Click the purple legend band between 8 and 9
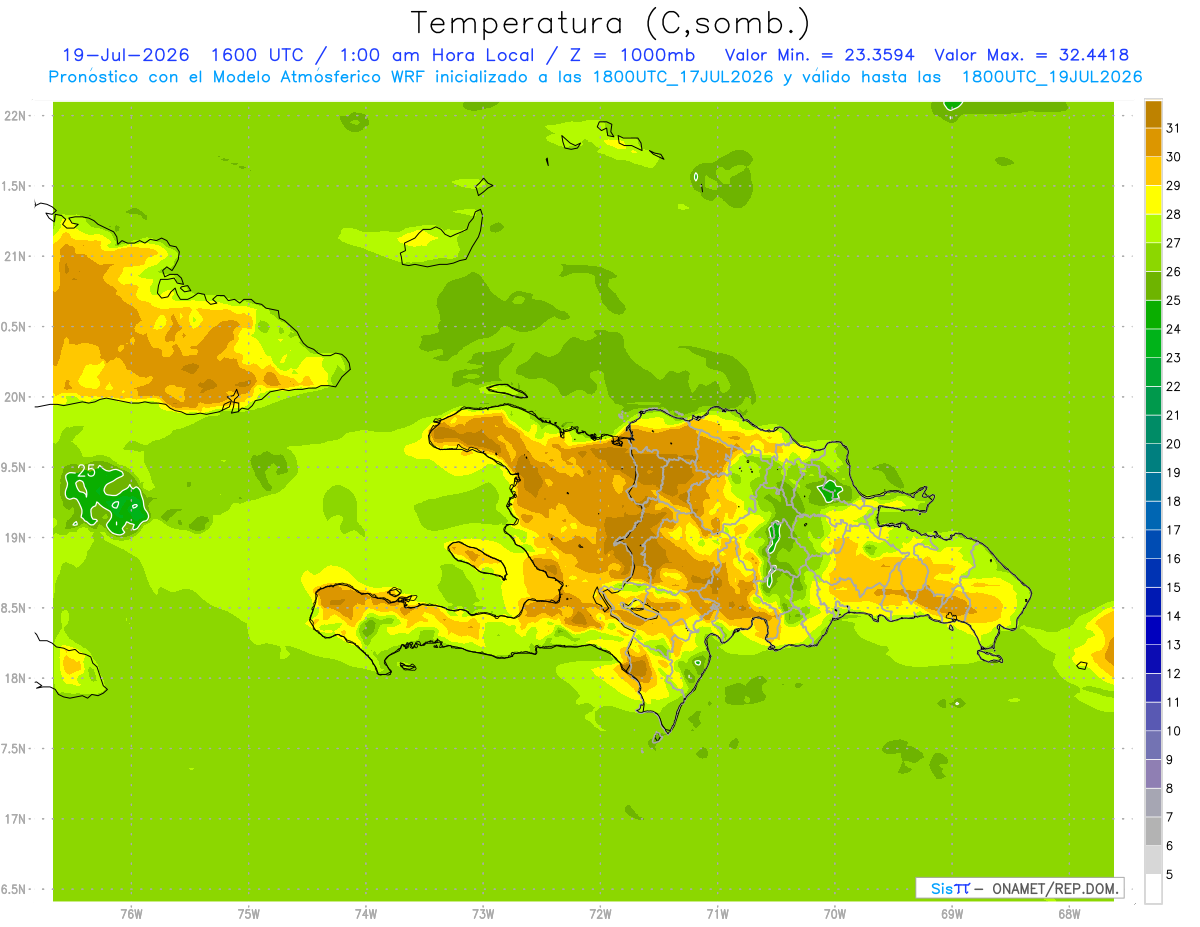 [x=1153, y=774]
